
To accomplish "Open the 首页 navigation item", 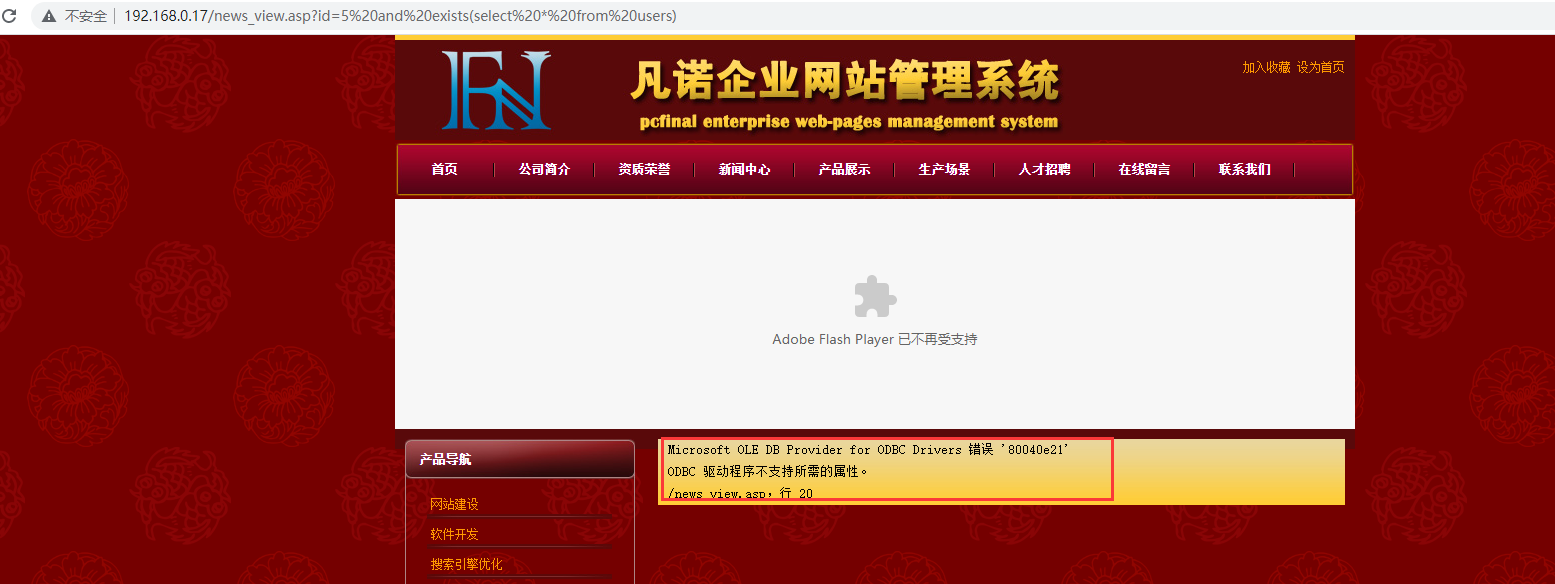I will pos(444,169).
